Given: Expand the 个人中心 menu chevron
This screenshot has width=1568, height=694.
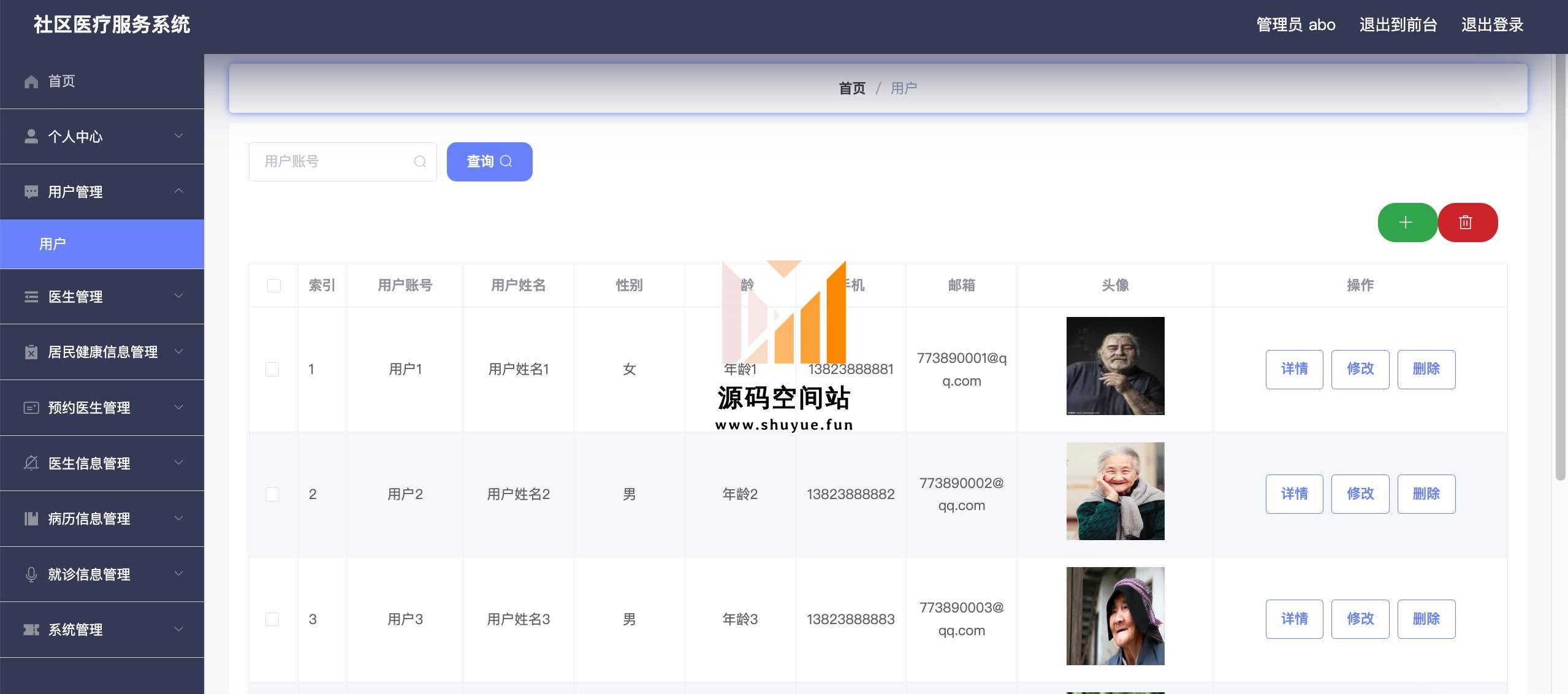Looking at the screenshot, I should coord(179,136).
